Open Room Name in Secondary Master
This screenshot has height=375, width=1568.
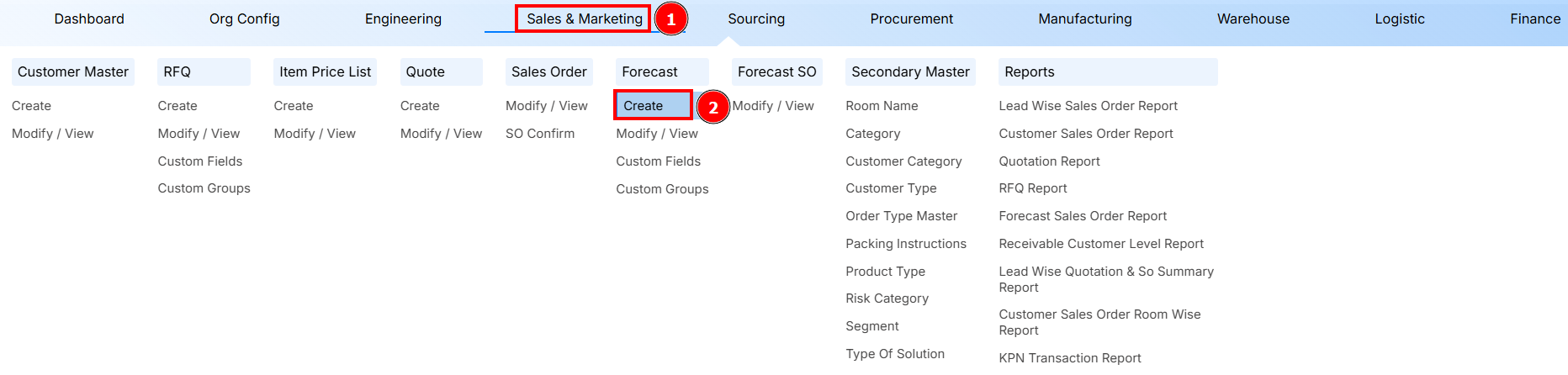[882, 106]
